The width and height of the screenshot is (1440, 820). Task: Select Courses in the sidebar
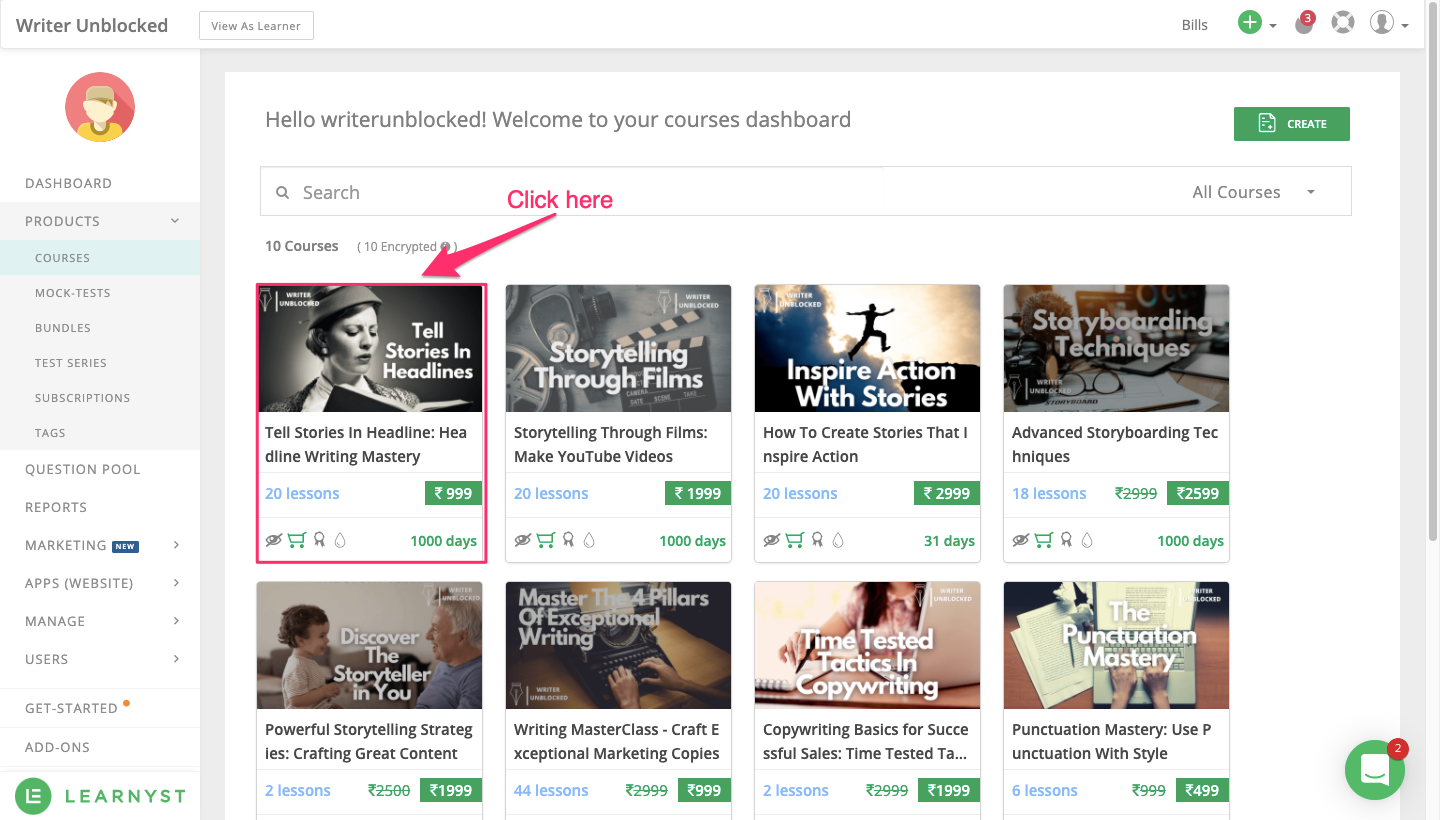tap(100, 258)
